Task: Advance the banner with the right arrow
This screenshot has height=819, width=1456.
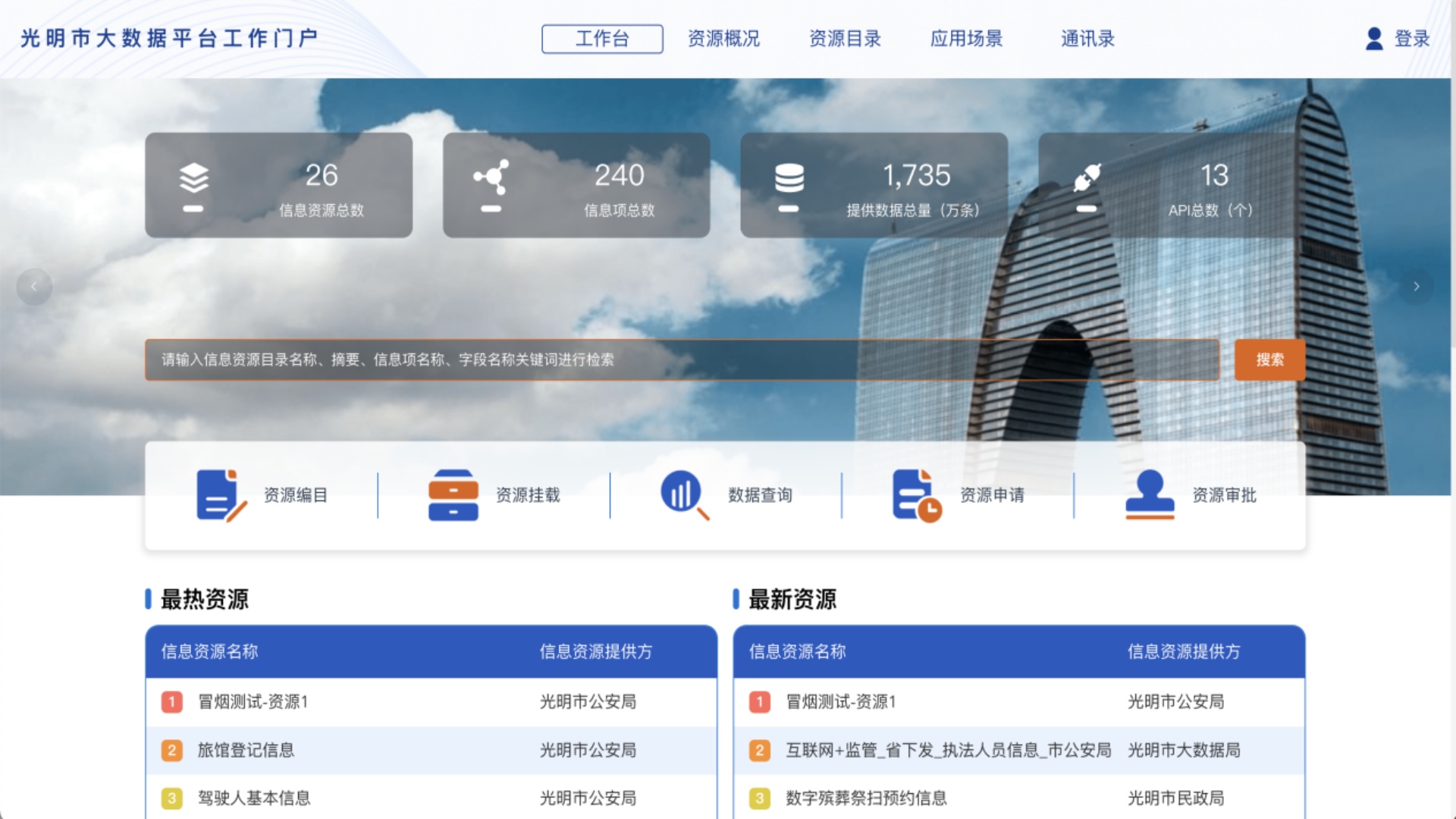Action: tap(1417, 287)
